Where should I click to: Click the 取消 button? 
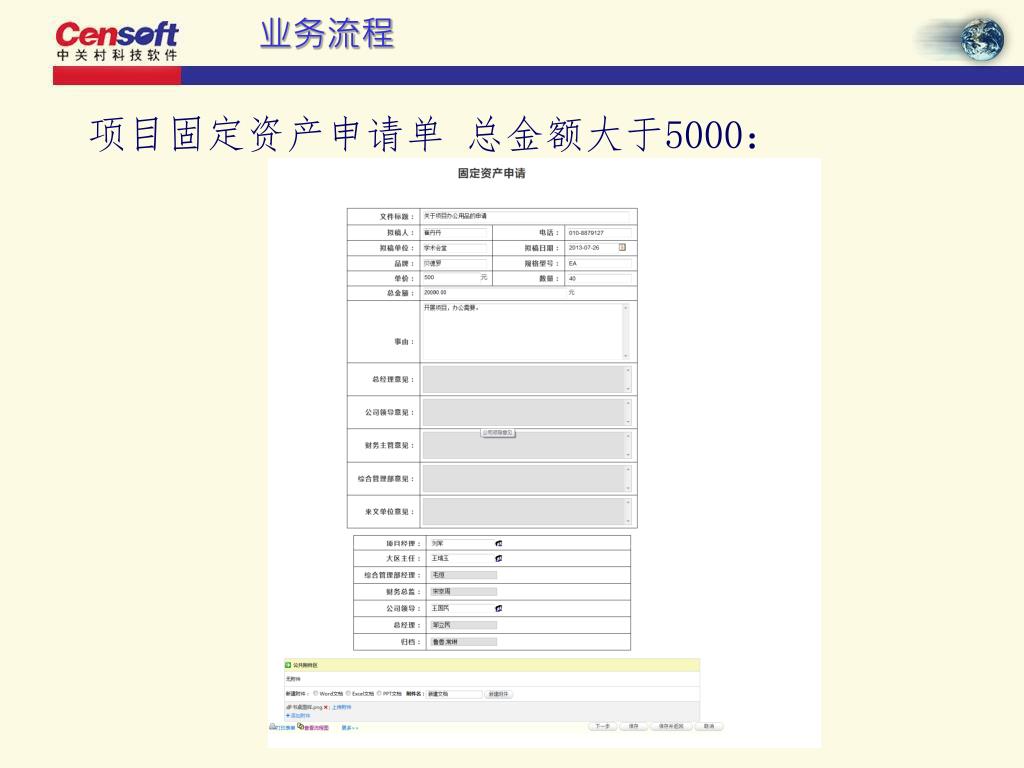coord(709,726)
